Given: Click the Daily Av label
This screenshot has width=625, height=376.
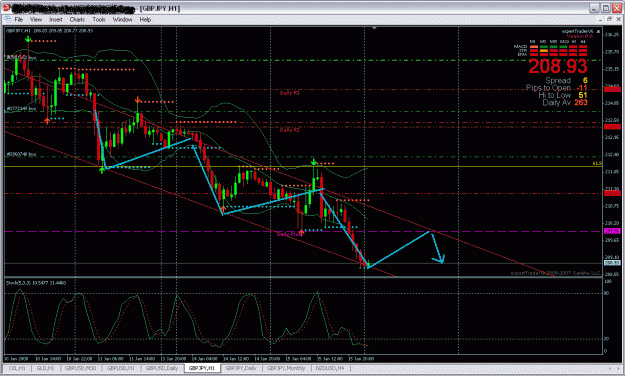Looking at the screenshot, I should [x=556, y=102].
